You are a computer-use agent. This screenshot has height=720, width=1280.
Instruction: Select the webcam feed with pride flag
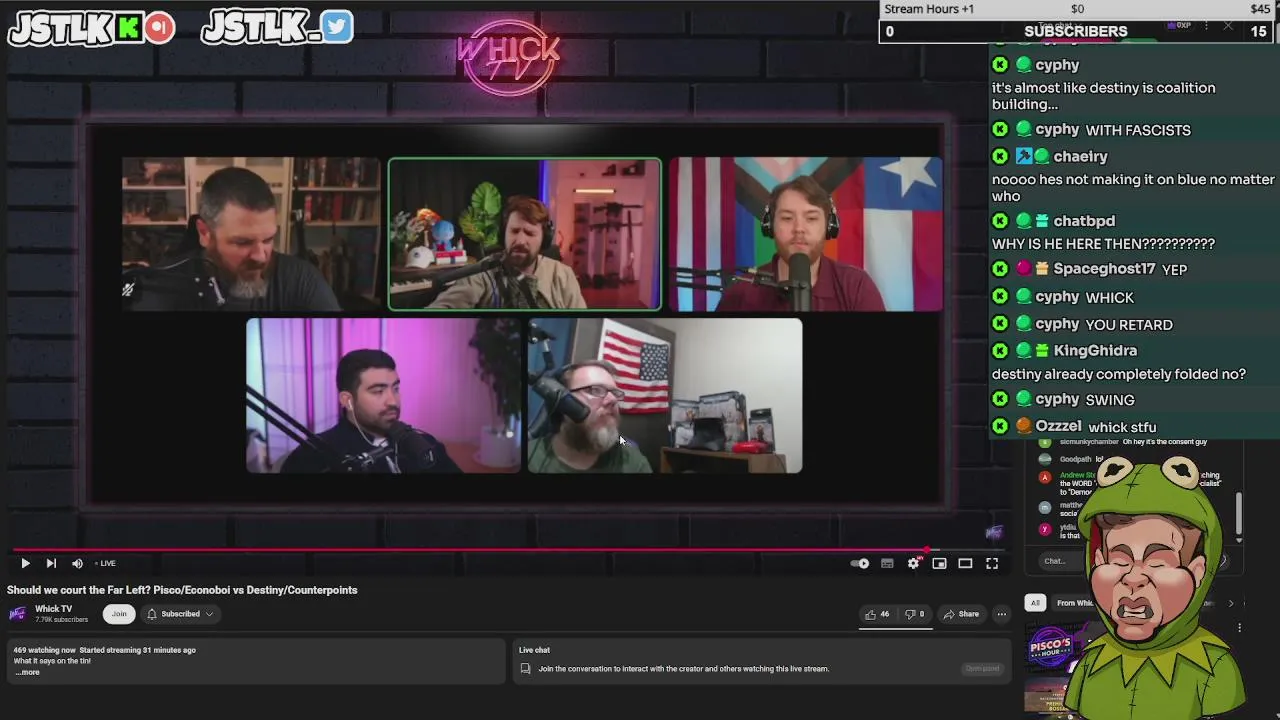pyautogui.click(x=806, y=234)
